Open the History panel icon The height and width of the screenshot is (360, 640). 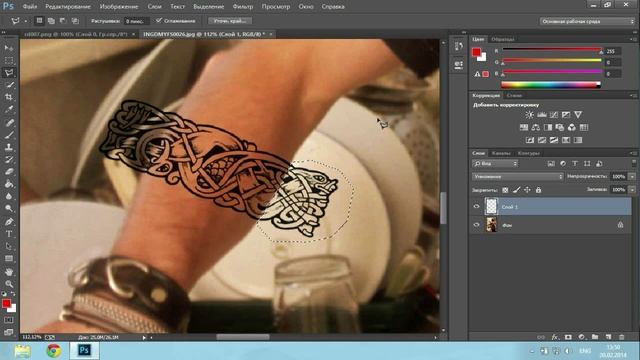[x=458, y=47]
